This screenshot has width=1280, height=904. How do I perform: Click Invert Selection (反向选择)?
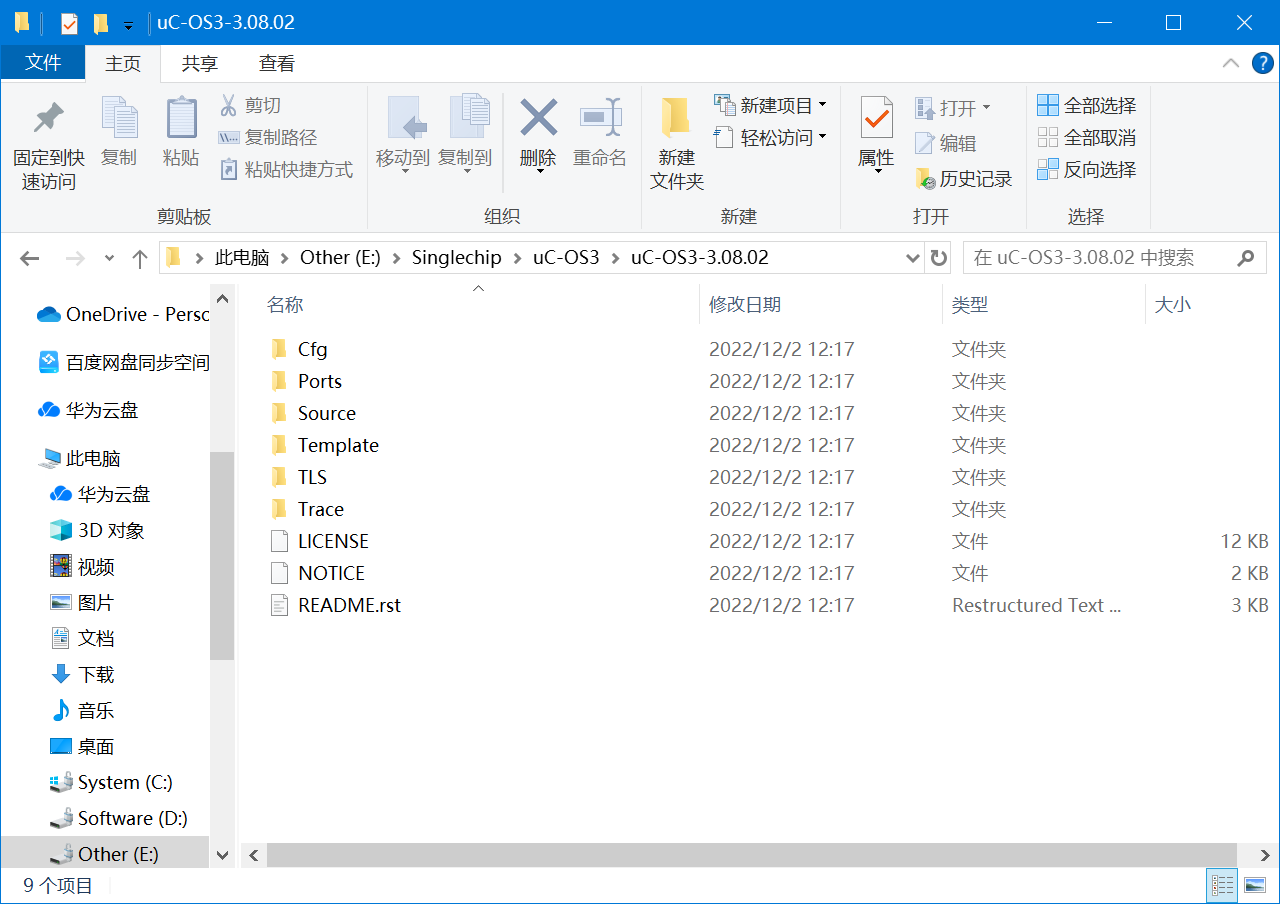1087,169
